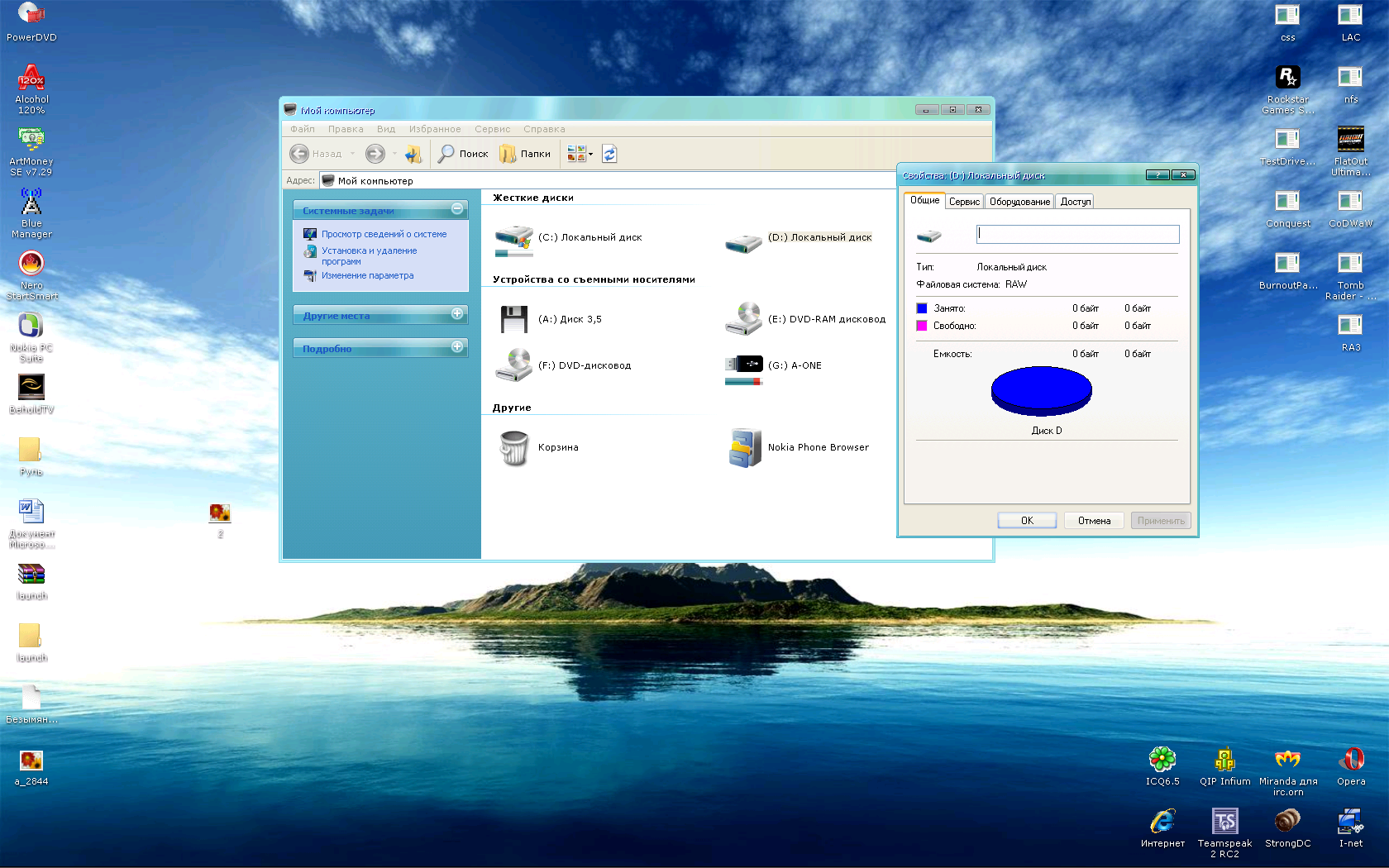Click the Просмотр сведений о системе link

click(384, 235)
